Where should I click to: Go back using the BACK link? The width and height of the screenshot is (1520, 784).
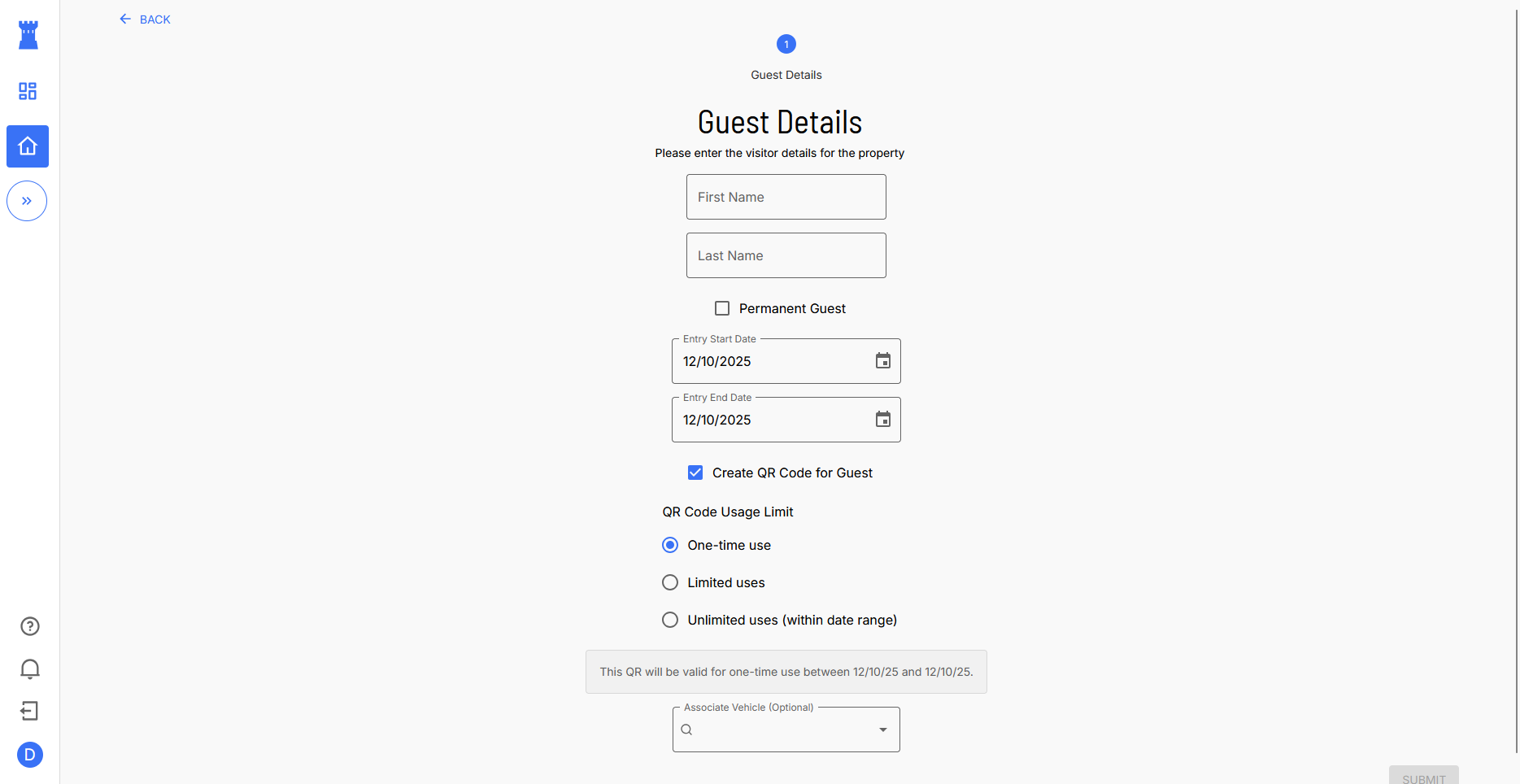coord(145,20)
